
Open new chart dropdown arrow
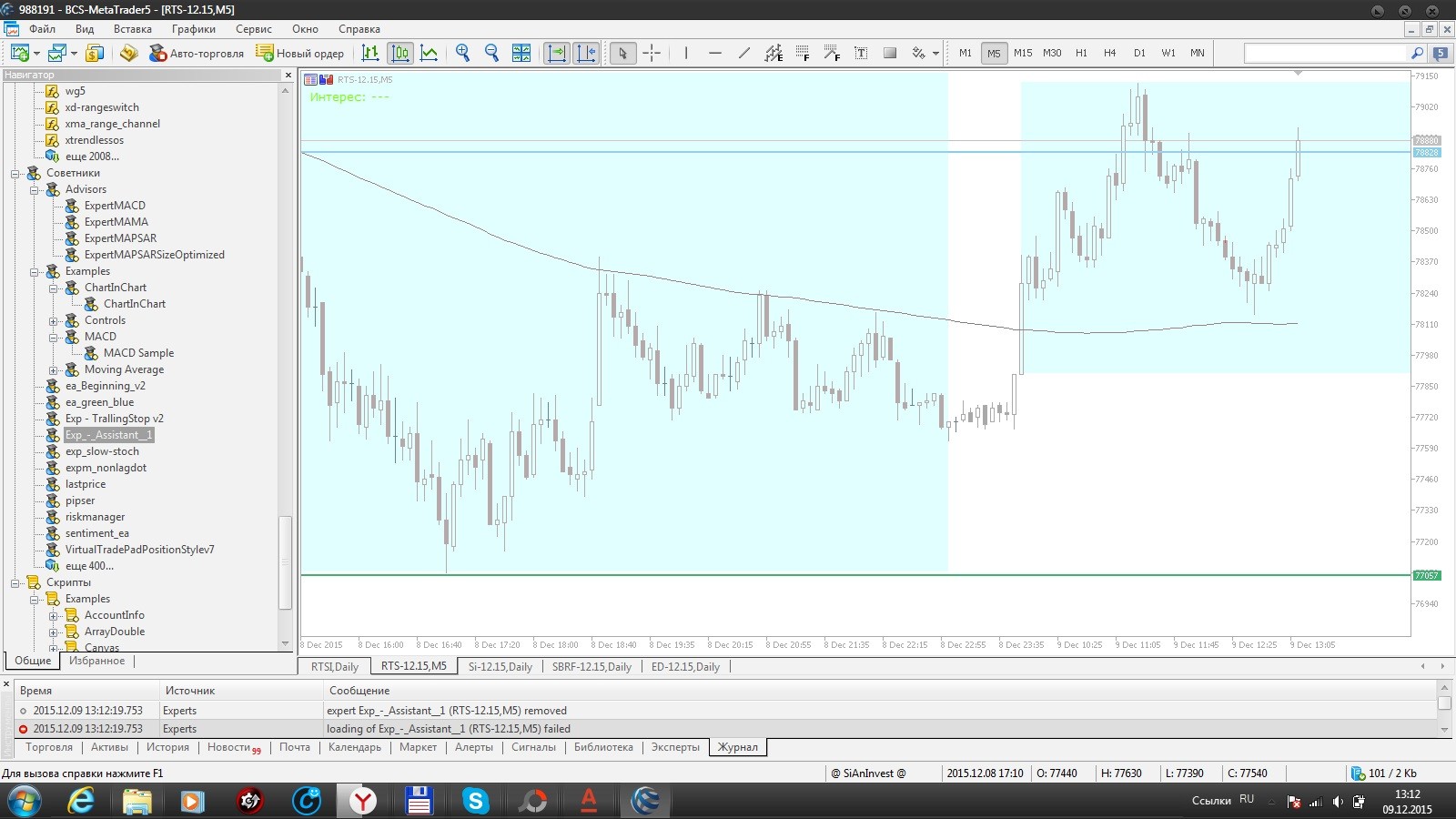[x=36, y=54]
